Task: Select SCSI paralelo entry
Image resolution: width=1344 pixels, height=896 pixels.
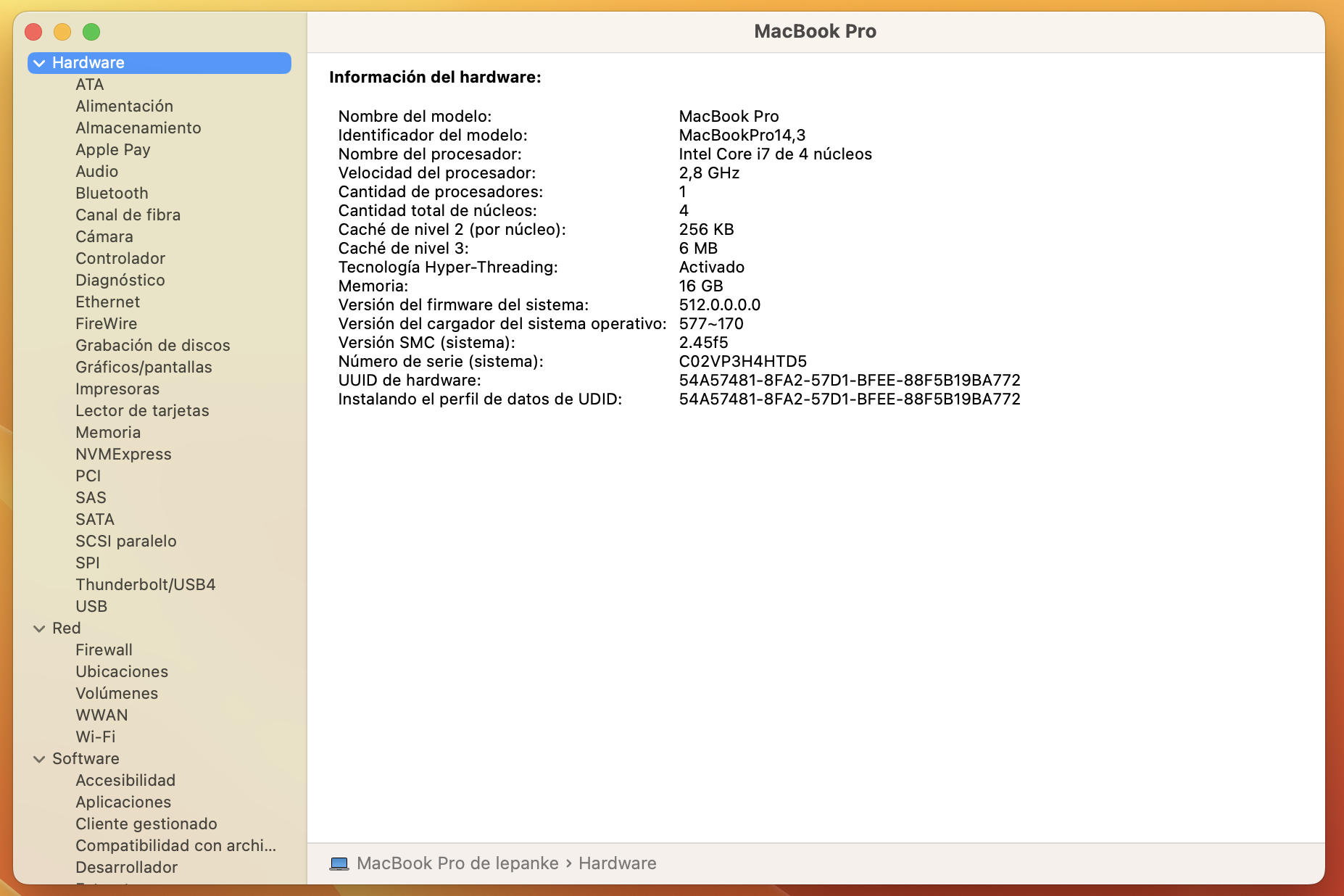Action: (126, 541)
